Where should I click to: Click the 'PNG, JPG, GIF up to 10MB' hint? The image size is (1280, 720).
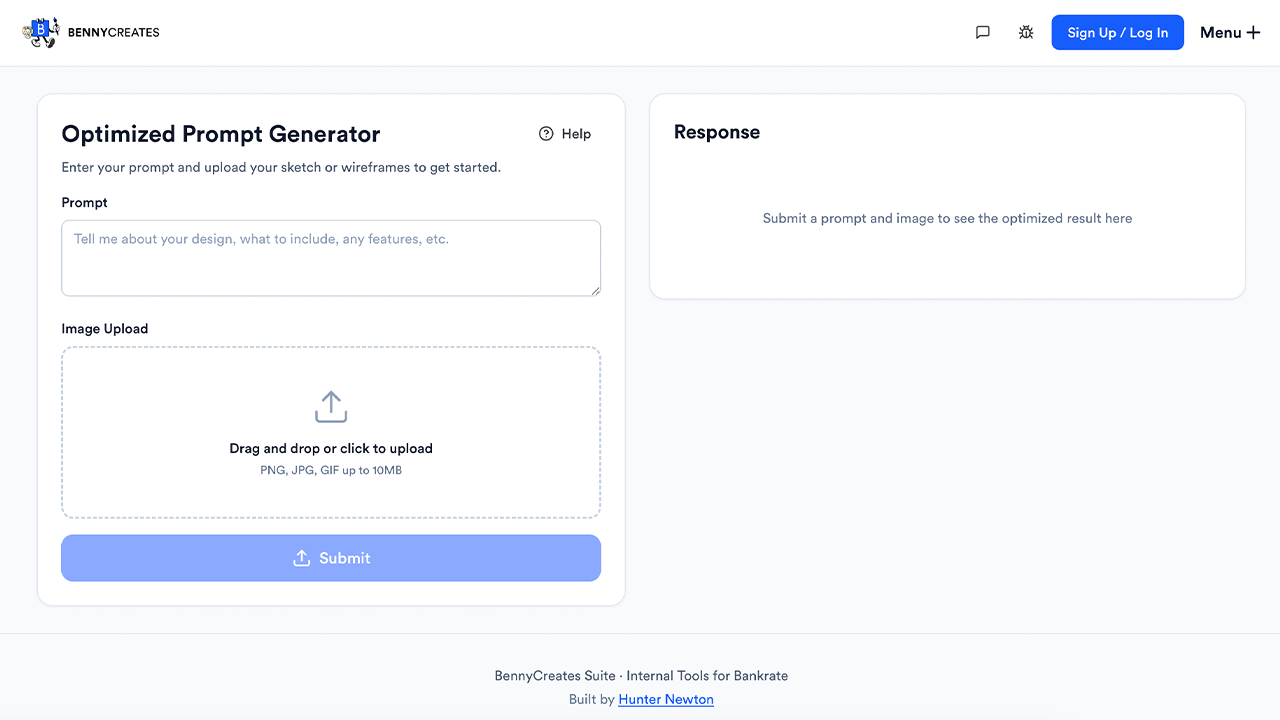(331, 470)
